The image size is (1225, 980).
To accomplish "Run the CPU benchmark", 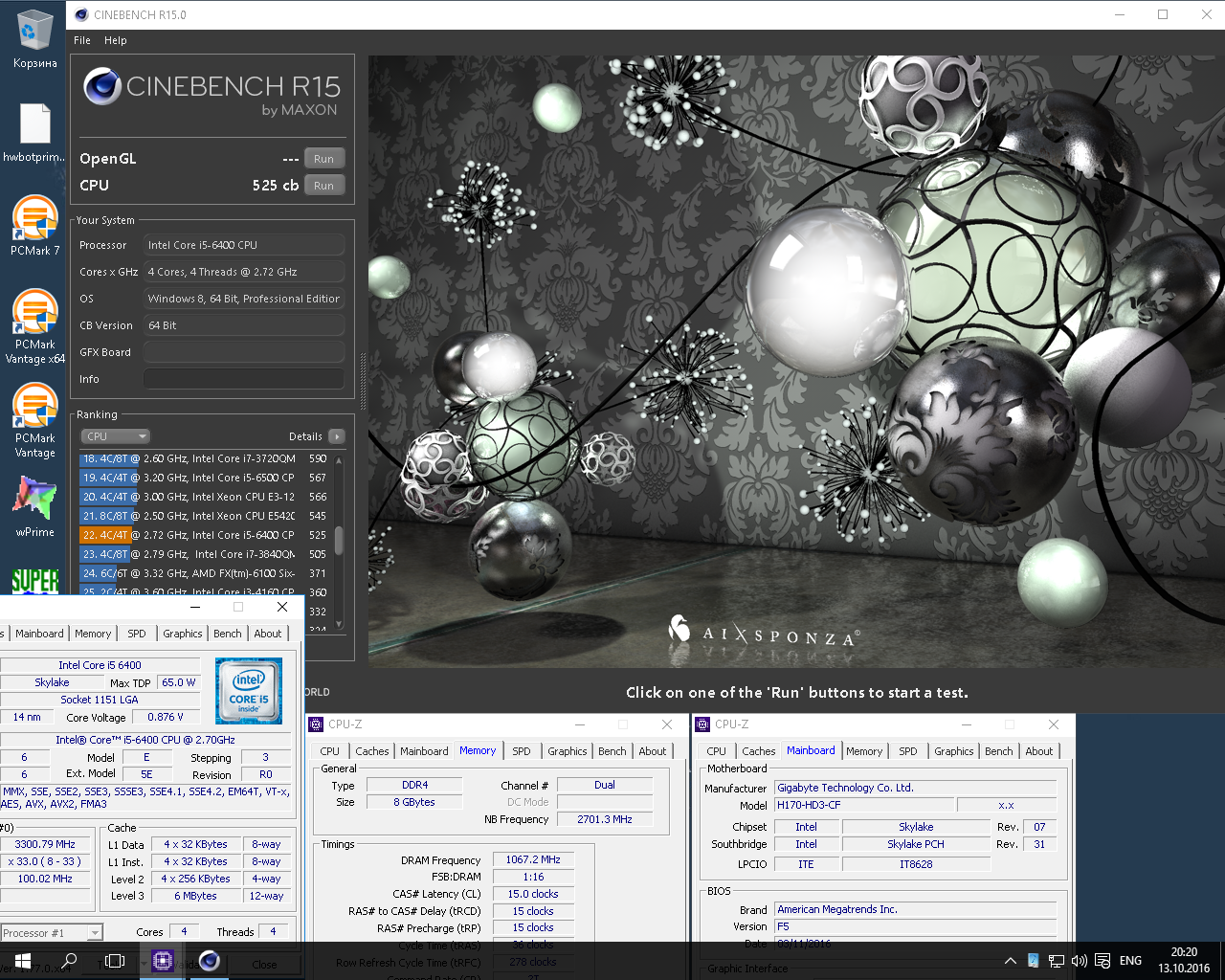I will tap(323, 186).
